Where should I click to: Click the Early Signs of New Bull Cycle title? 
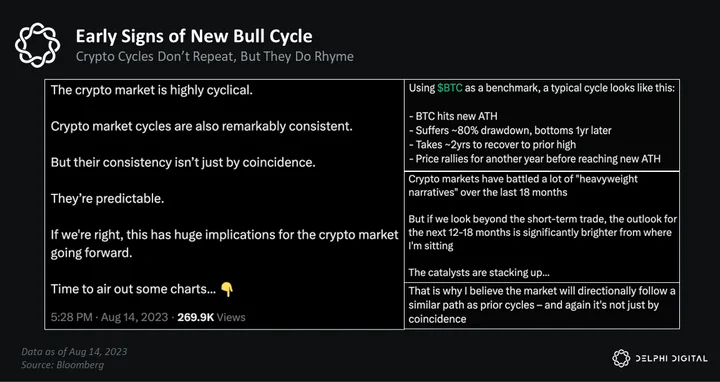(194, 36)
